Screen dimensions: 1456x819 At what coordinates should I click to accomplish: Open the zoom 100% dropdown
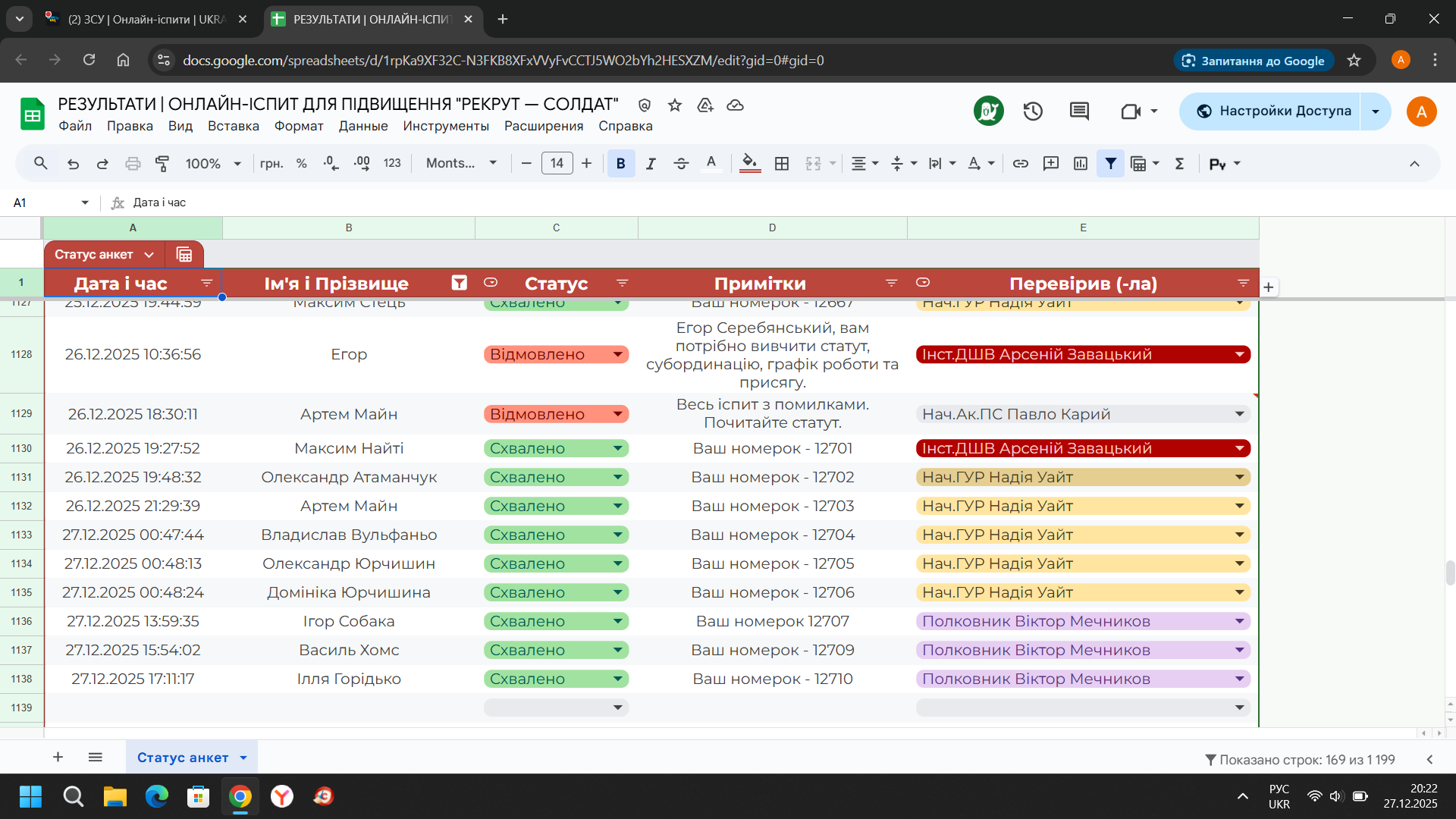pos(213,163)
